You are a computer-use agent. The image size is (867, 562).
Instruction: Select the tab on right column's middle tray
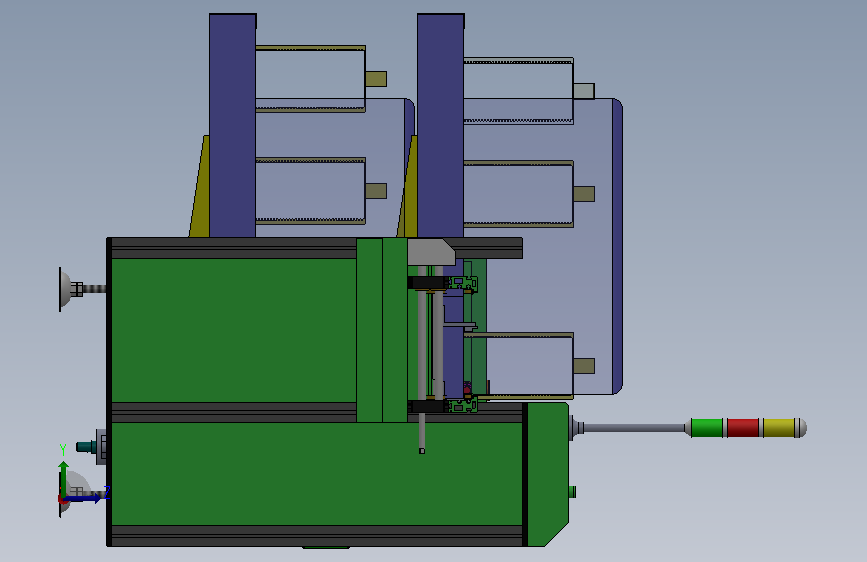click(584, 194)
